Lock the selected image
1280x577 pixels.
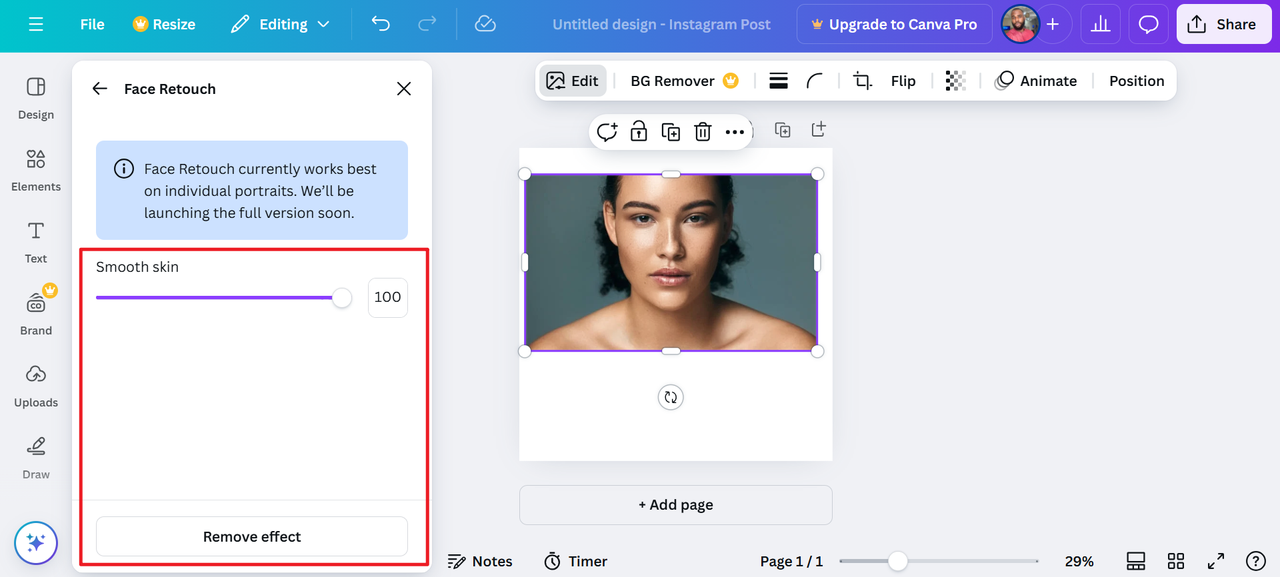point(639,132)
